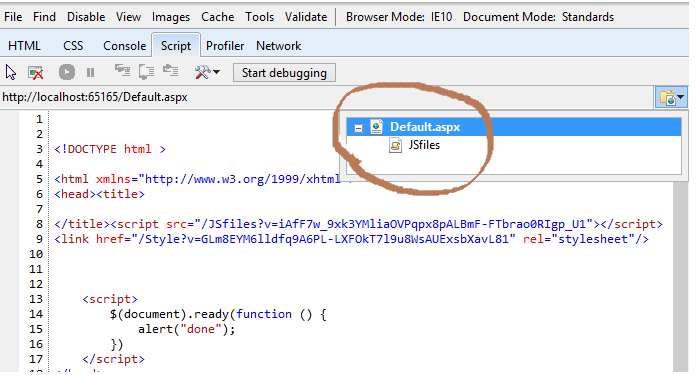Click the clear browser cache icon
696x375 pixels.
36,72
